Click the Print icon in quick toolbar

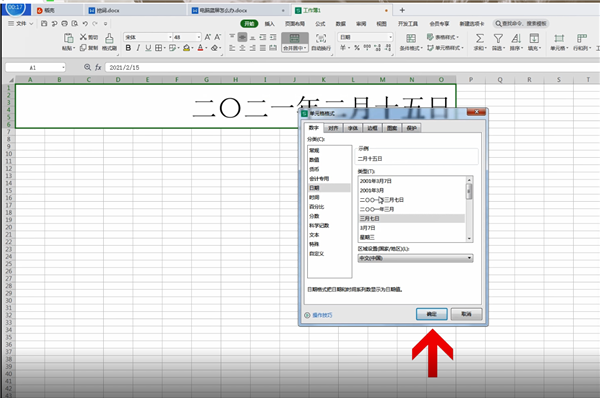tap(64, 24)
